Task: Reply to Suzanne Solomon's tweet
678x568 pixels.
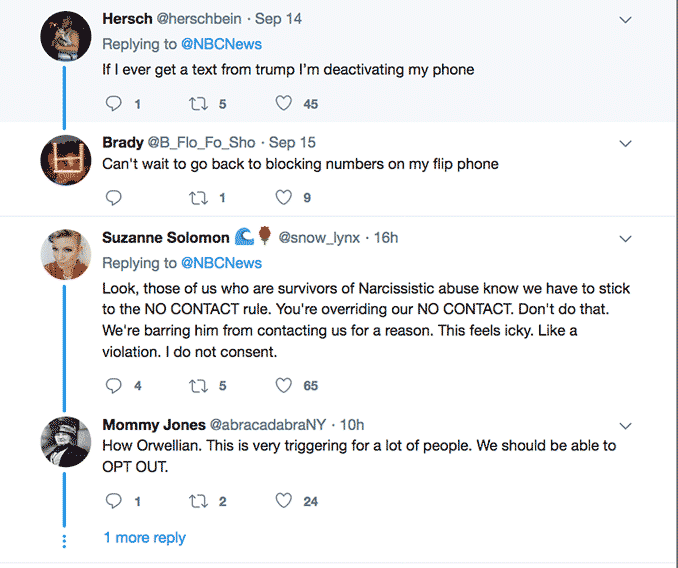Action: (113, 385)
